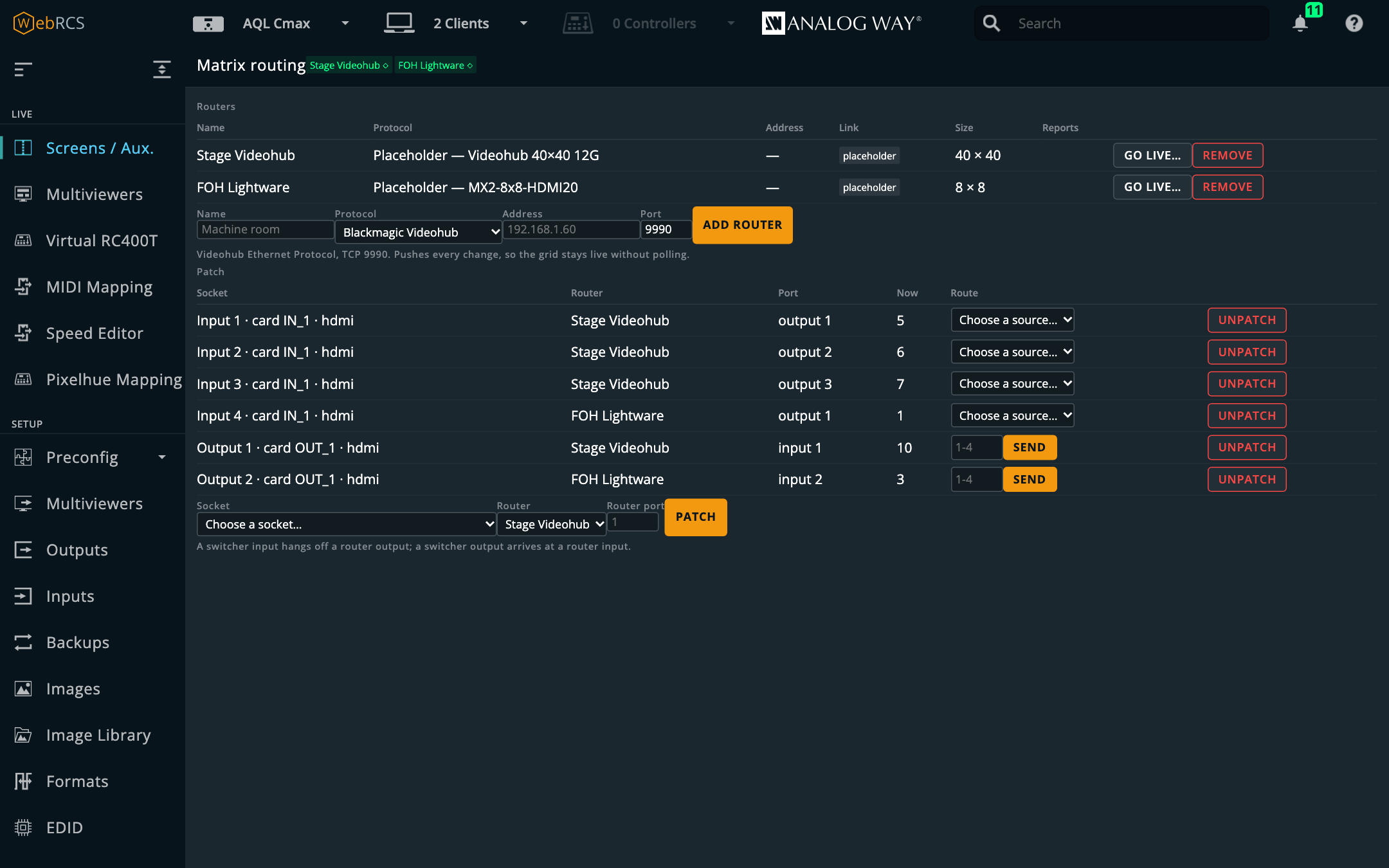This screenshot has width=1389, height=868.
Task: Click Send for Output 1 row
Action: pos(1029,448)
